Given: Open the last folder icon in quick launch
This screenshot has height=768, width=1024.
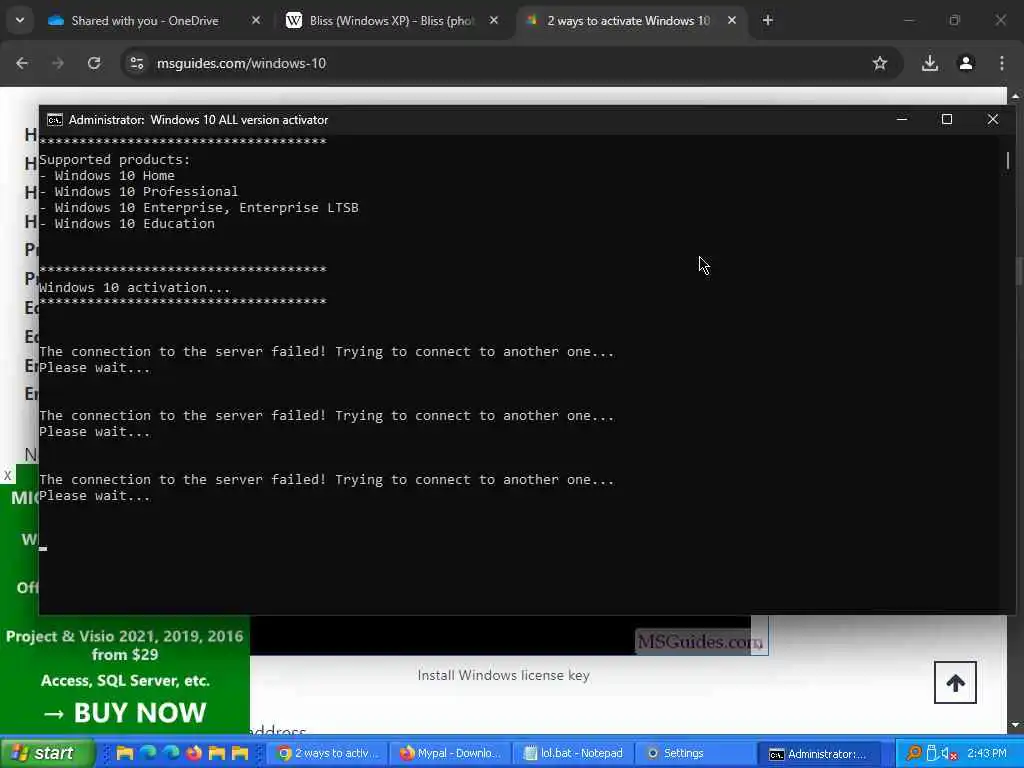Looking at the screenshot, I should [x=240, y=753].
